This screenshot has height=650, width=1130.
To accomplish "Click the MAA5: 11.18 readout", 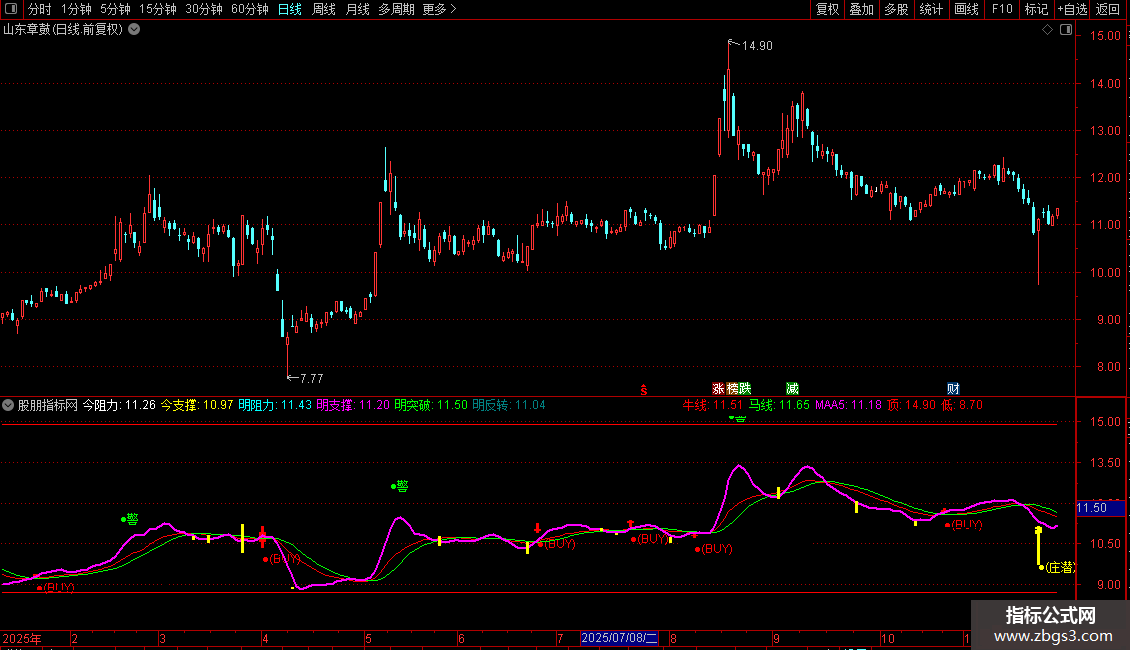I will coord(848,405).
